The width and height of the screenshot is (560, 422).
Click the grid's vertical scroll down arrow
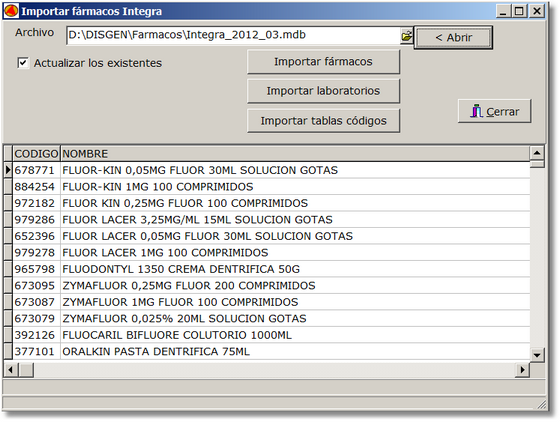pos(537,355)
